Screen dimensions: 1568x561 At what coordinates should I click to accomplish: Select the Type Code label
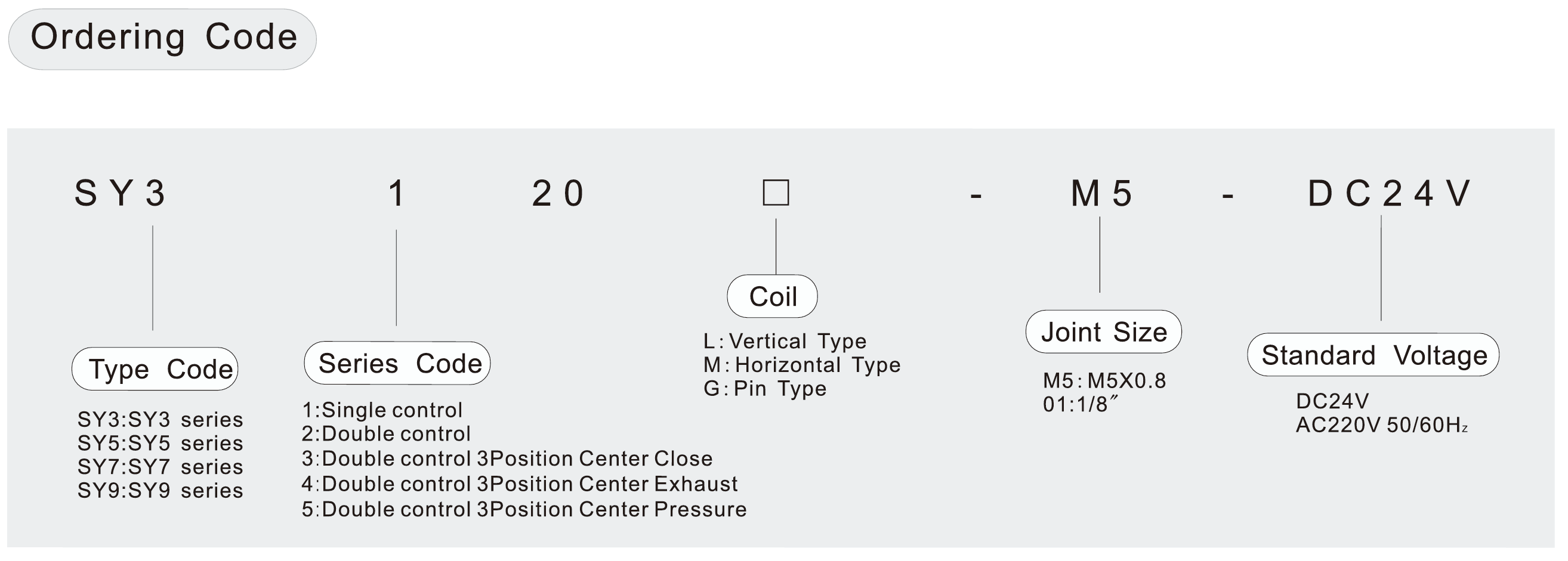click(x=155, y=368)
